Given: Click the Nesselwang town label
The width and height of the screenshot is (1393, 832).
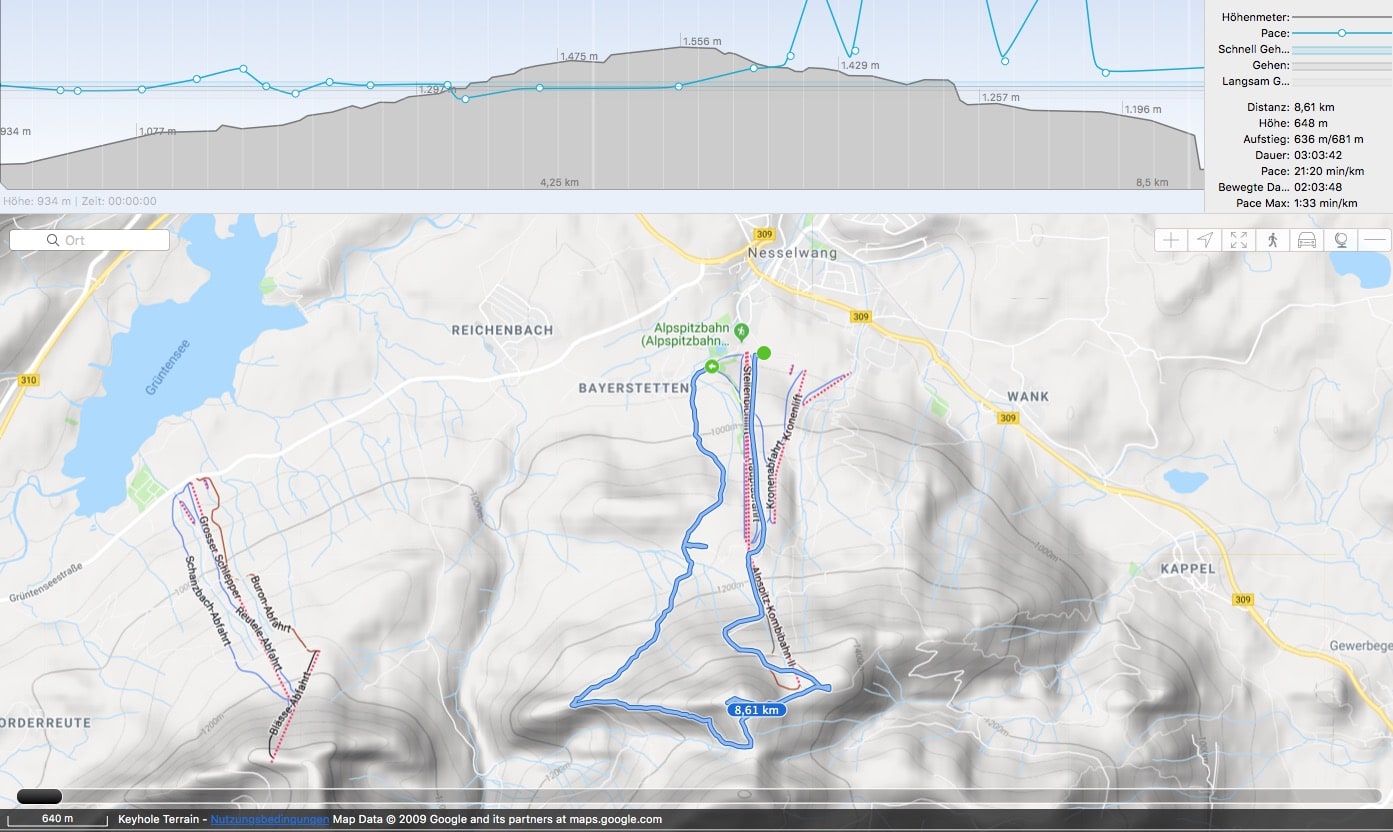Looking at the screenshot, I should tap(792, 253).
